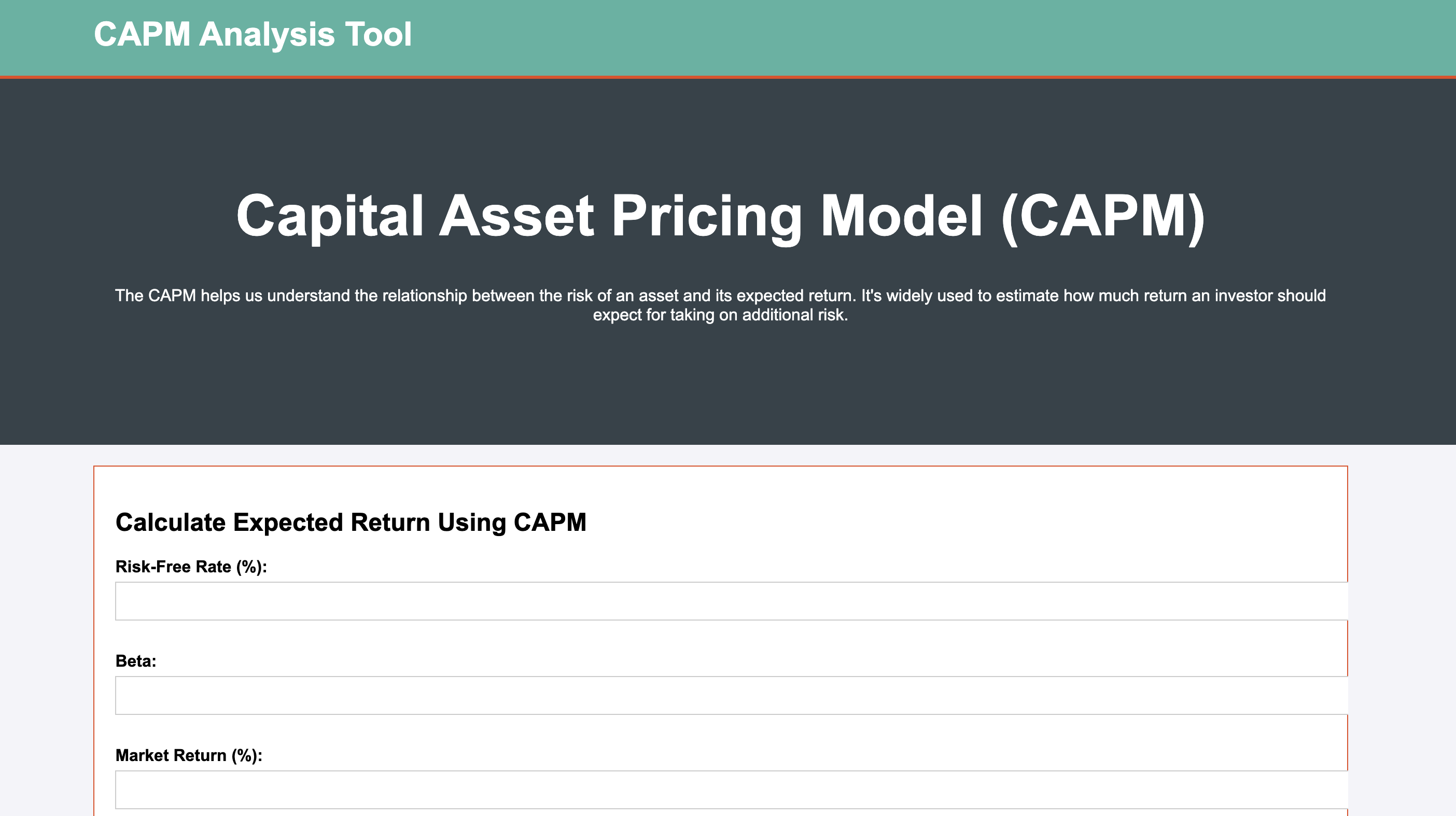The image size is (1456, 816).
Task: Click the Market Return (%) label
Action: (189, 755)
